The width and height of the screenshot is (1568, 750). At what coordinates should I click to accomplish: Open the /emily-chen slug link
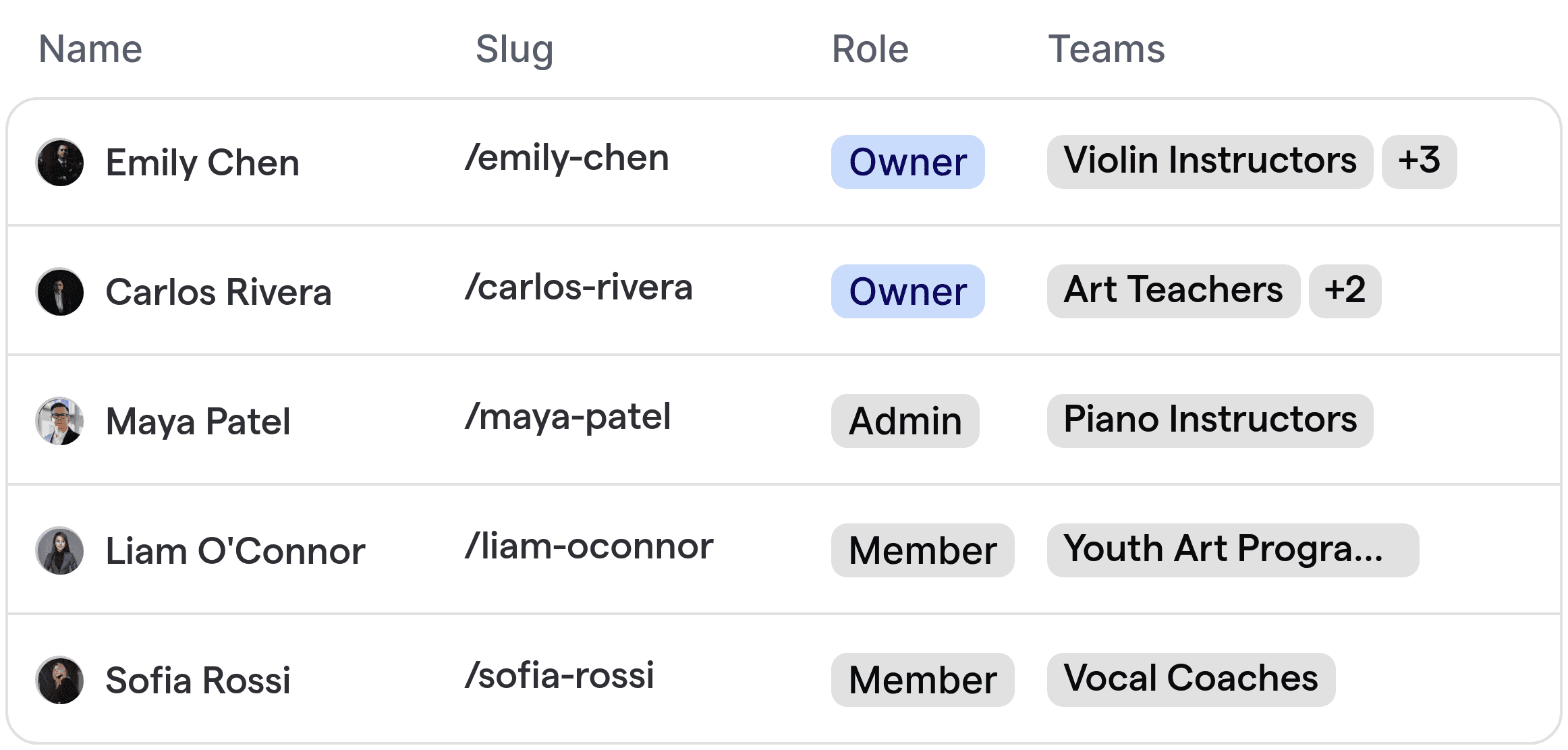point(567,158)
